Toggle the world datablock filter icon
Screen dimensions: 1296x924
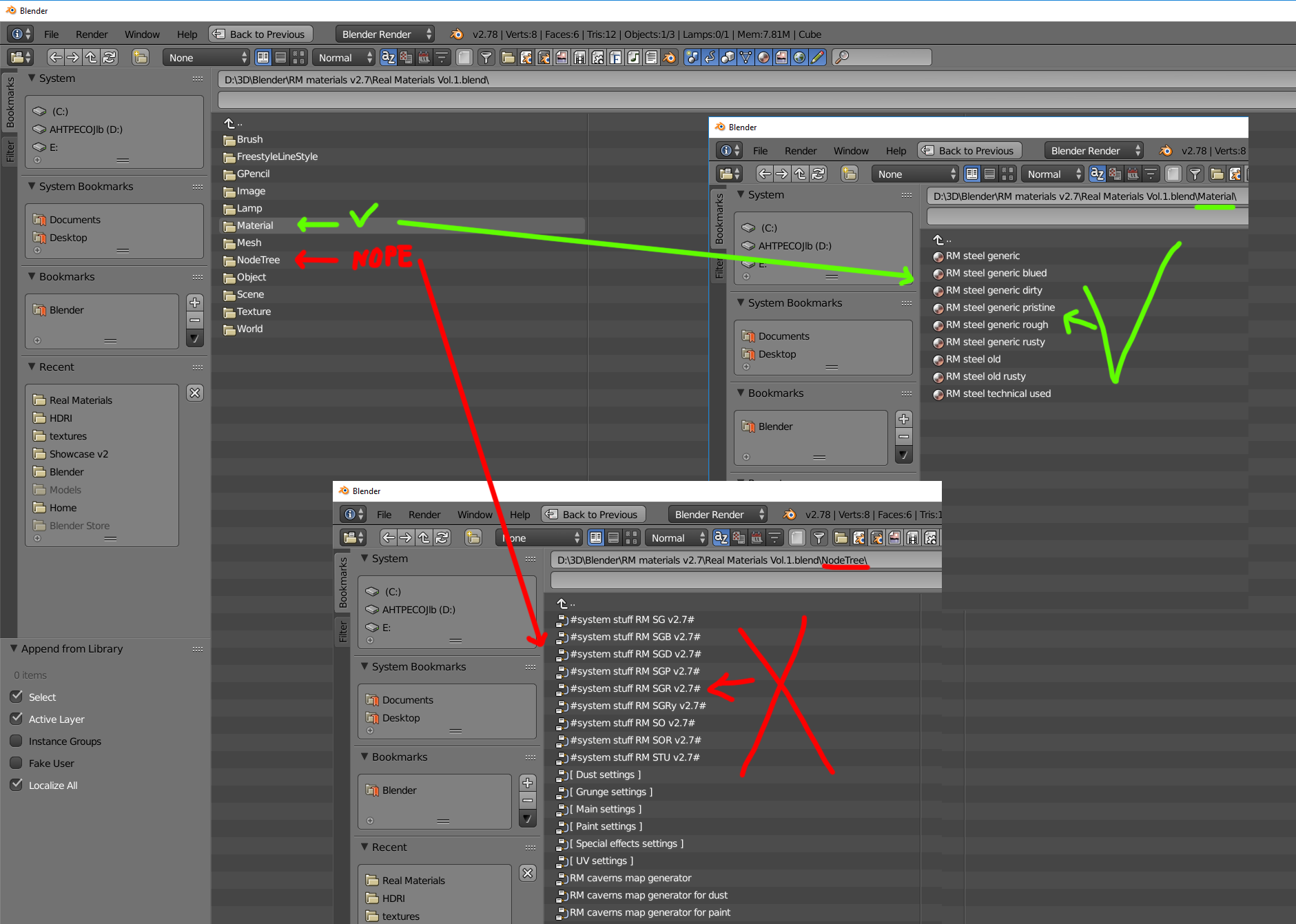(x=799, y=58)
